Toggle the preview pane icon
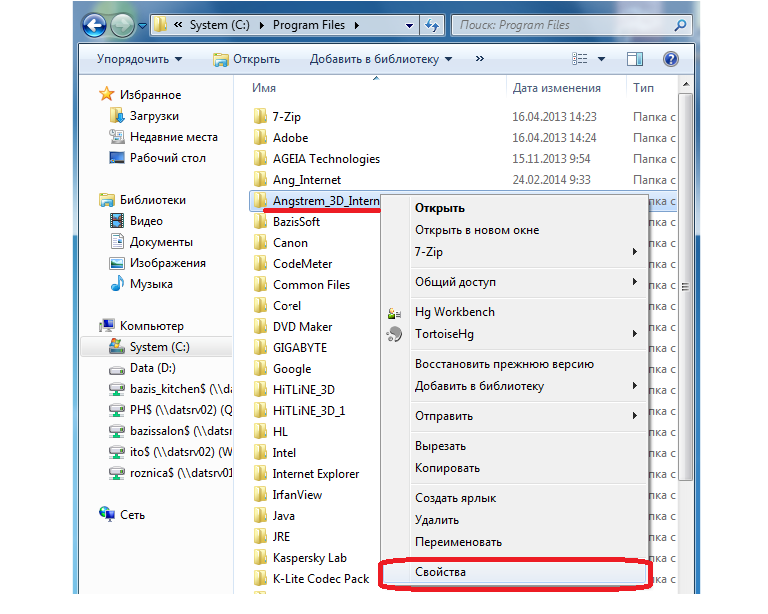This screenshot has height=614, width=768. (635, 59)
